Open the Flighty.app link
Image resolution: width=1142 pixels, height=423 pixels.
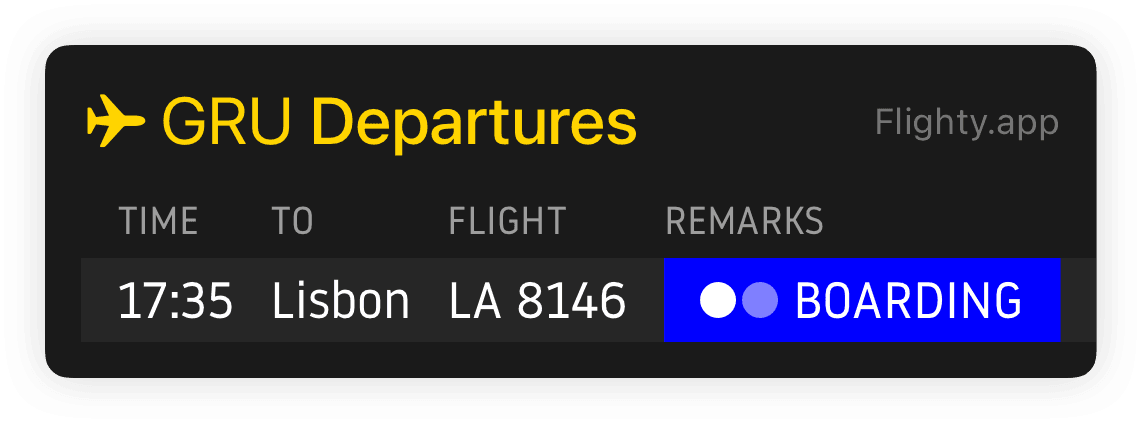[x=966, y=124]
